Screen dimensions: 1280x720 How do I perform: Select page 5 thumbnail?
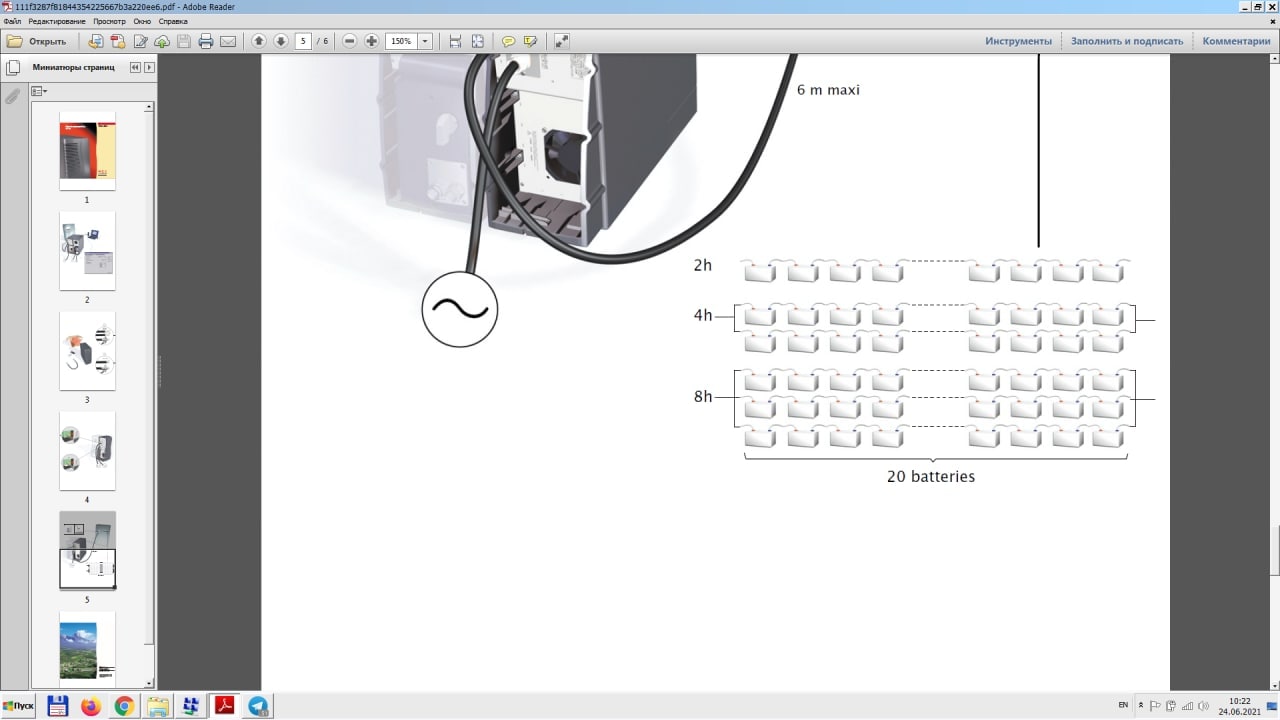(x=87, y=550)
